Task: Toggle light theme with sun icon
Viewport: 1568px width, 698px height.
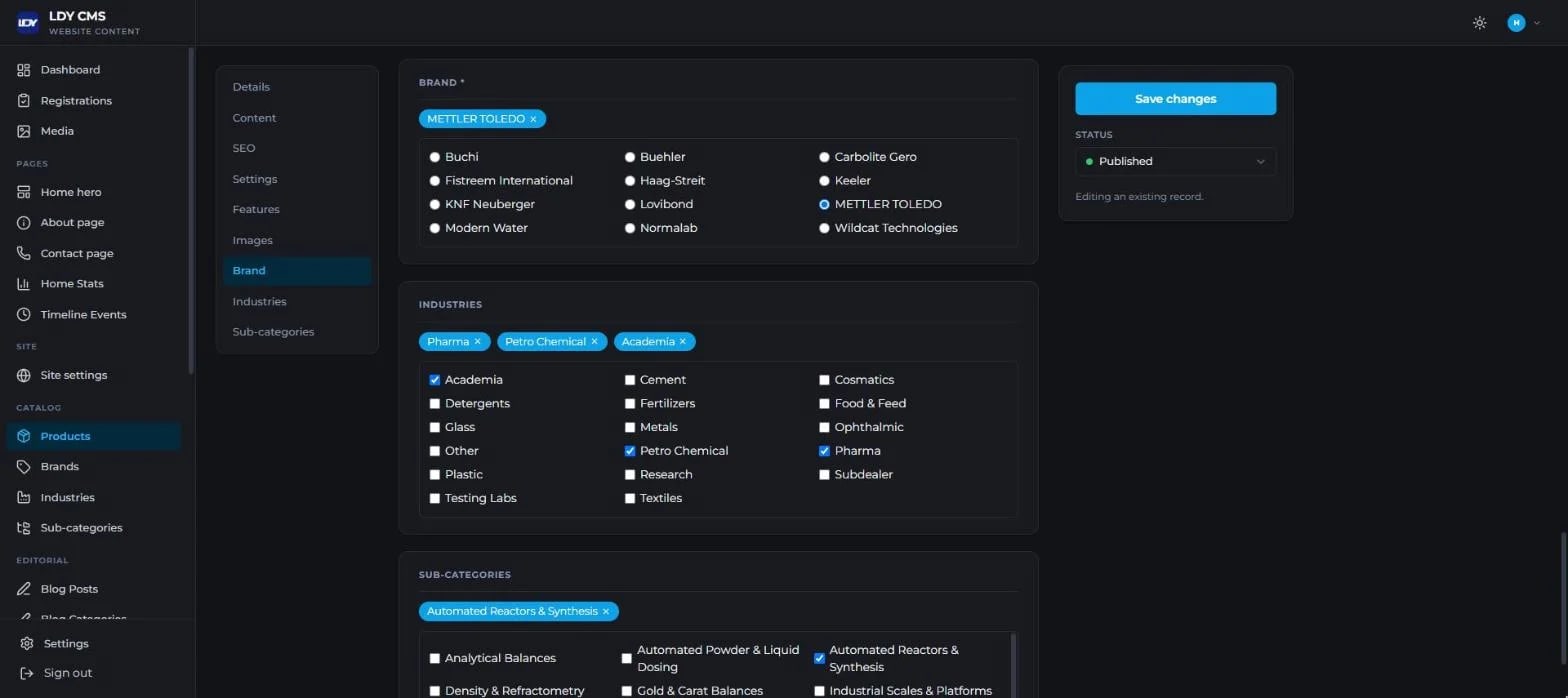Action: 1480,23
